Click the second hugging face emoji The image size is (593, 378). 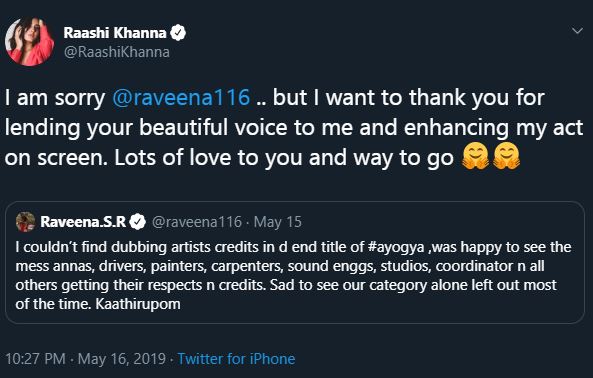point(507,157)
